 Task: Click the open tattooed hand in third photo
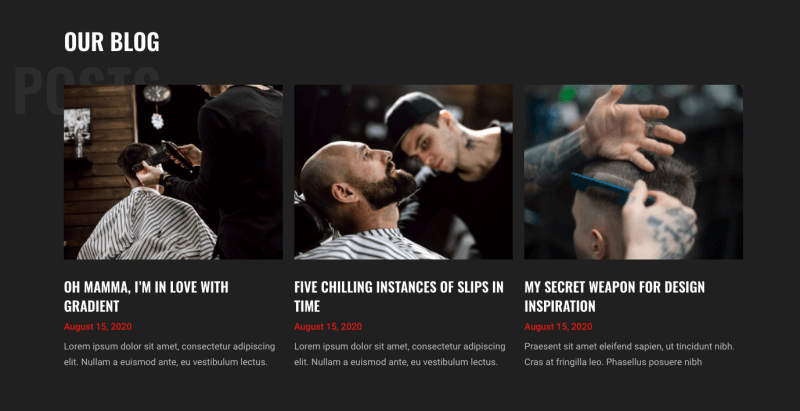tap(631, 128)
